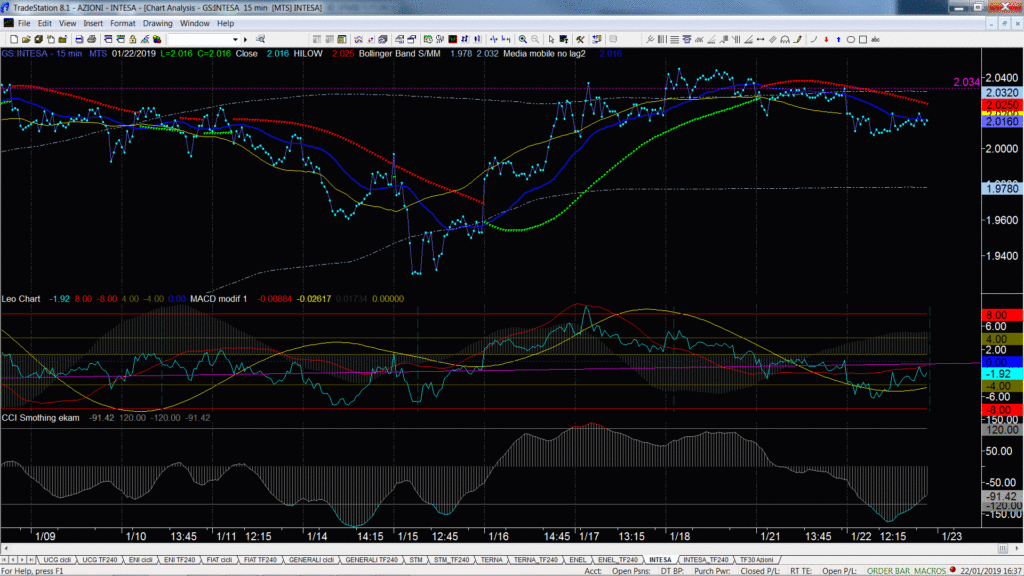Click the 'Leo Chart' indicator label
Viewport: 1024px width, 576px height.
(21, 298)
